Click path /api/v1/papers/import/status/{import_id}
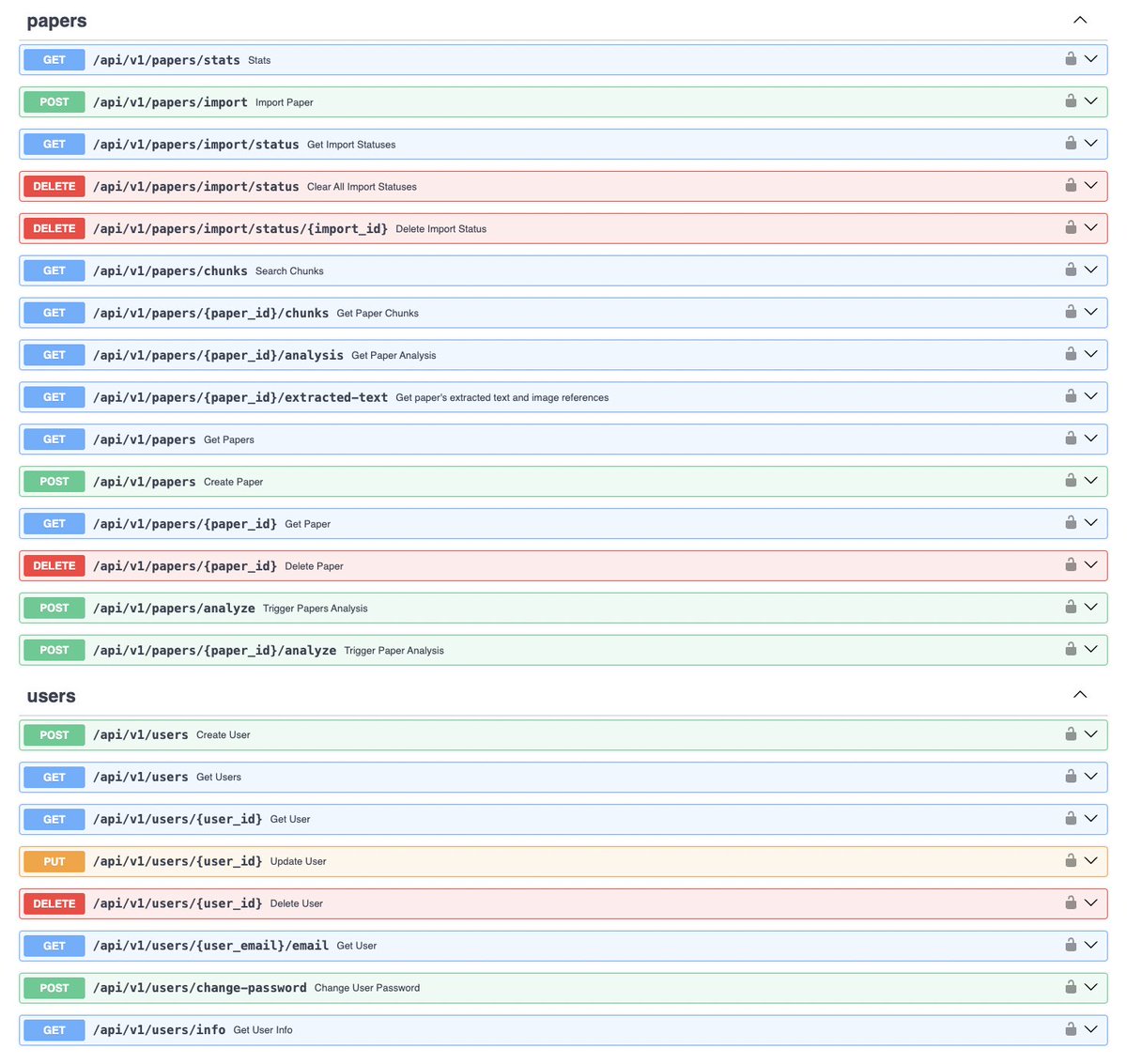The width and height of the screenshot is (1127, 1064). point(240,228)
